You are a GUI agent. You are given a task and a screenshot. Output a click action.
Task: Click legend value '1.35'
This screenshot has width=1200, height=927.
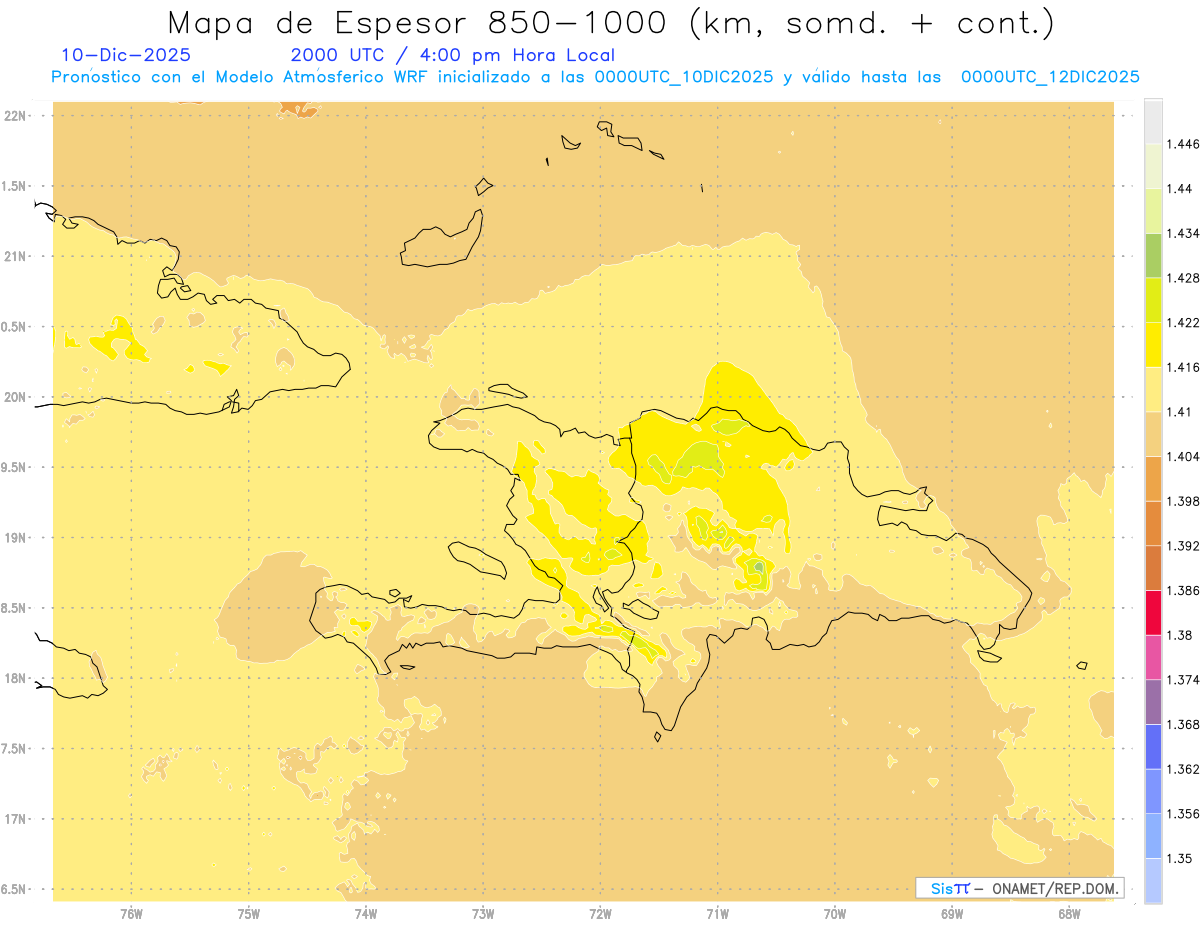1181,858
